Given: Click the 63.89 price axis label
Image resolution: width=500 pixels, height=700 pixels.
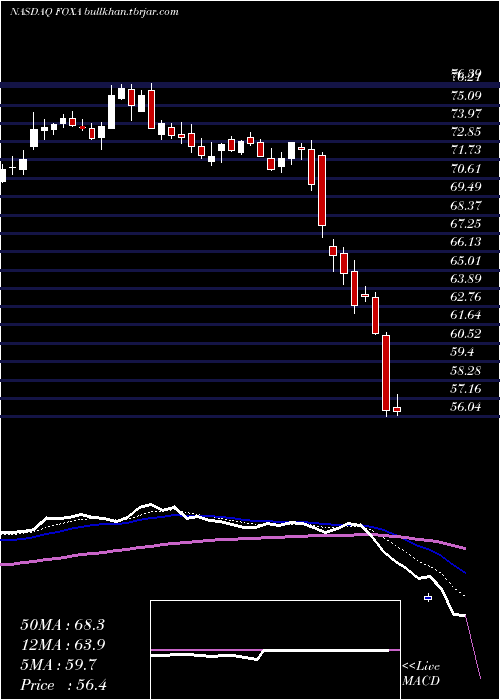Looking at the screenshot, I should point(467,279).
